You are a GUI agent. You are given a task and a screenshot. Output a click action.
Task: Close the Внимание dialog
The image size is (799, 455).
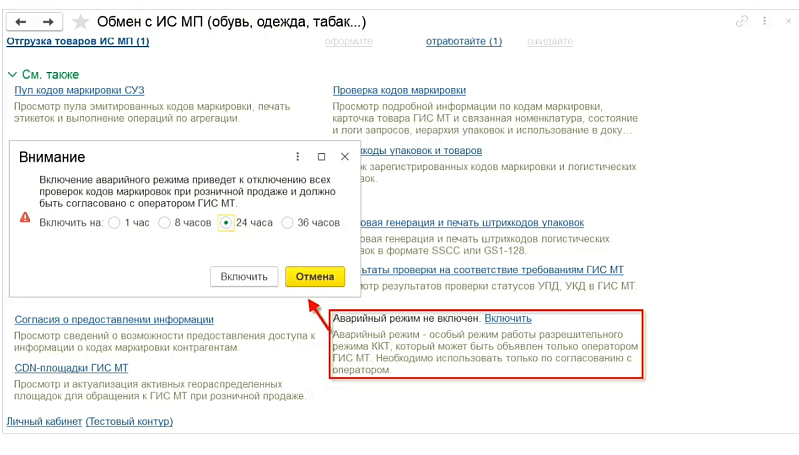[345, 156]
